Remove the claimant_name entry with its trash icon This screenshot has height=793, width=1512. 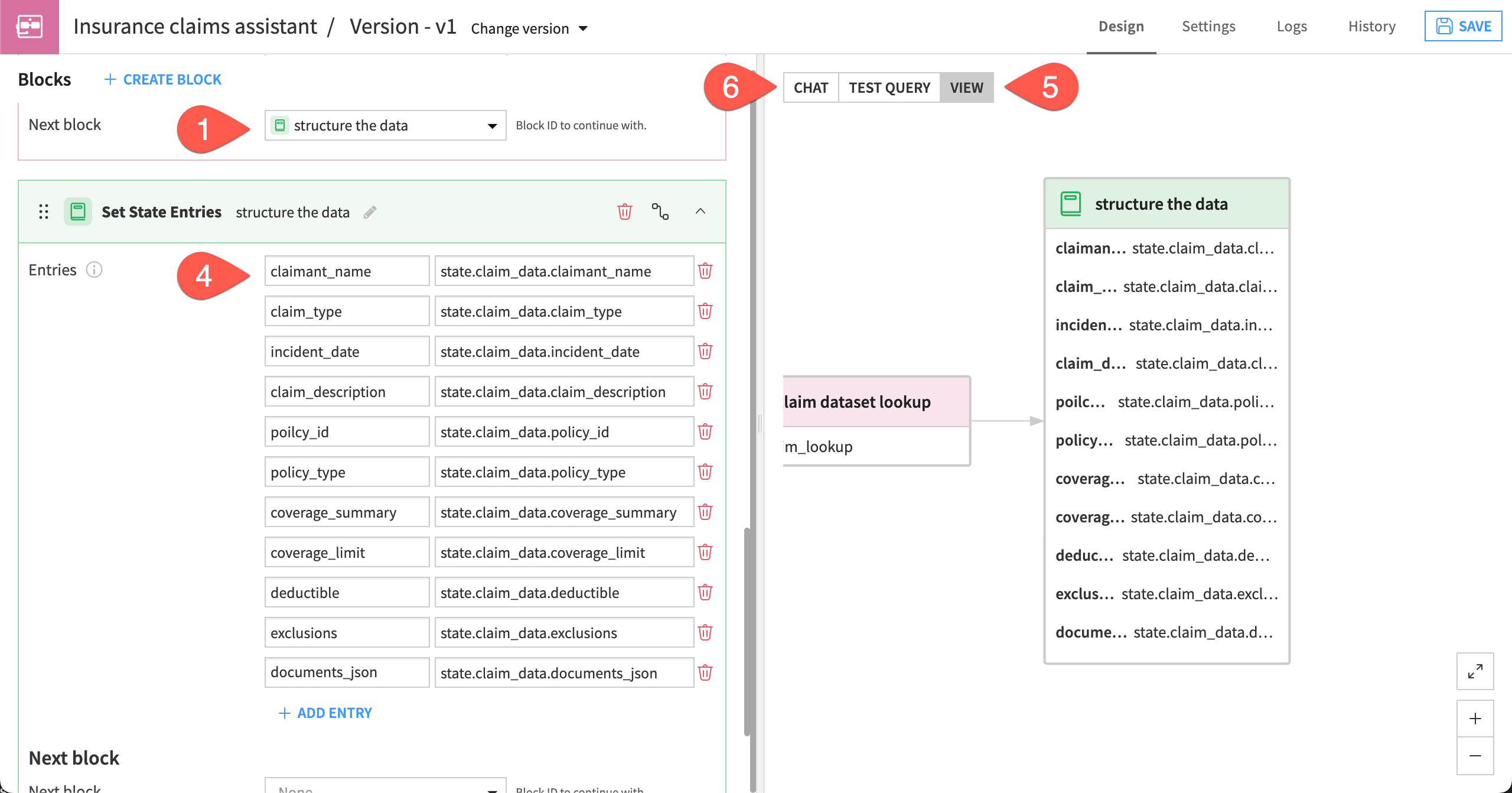point(706,271)
